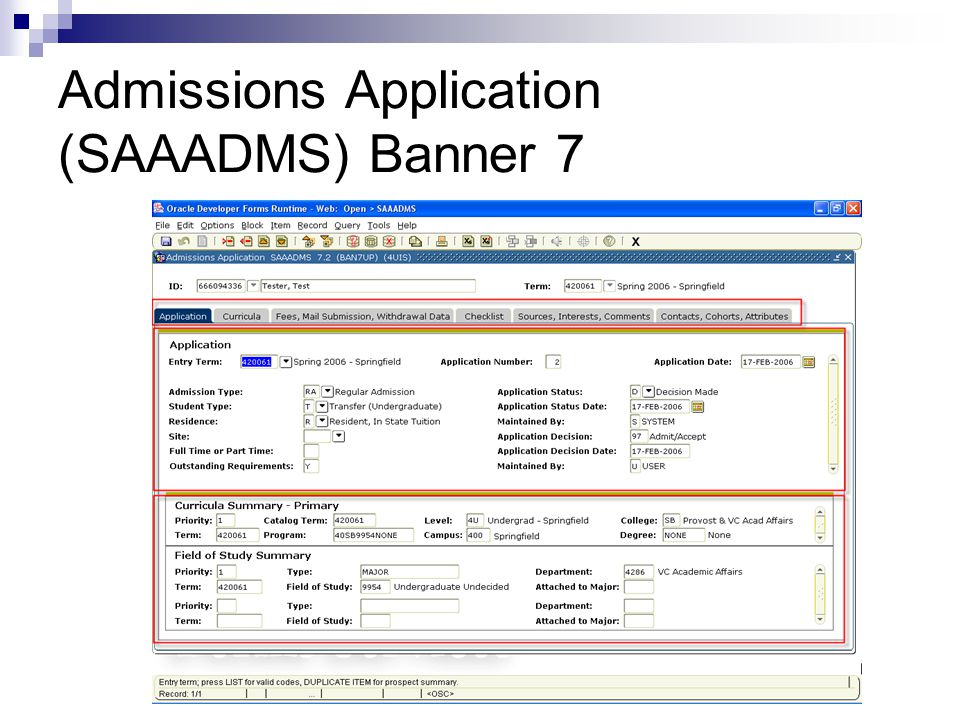Open the Site dropdown arrow
Image resolution: width=960 pixels, height=720 pixels.
coord(339,436)
